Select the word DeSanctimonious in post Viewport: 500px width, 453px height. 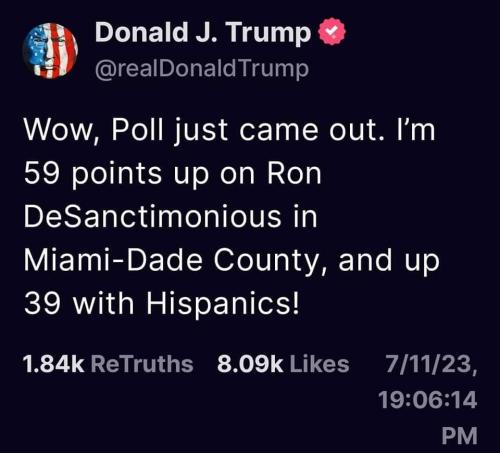152,217
